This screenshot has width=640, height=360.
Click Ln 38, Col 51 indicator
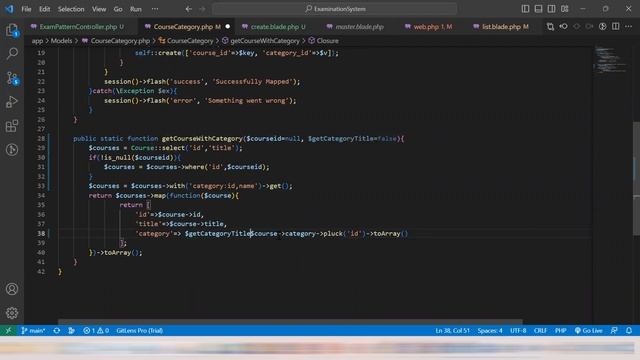tap(453, 331)
